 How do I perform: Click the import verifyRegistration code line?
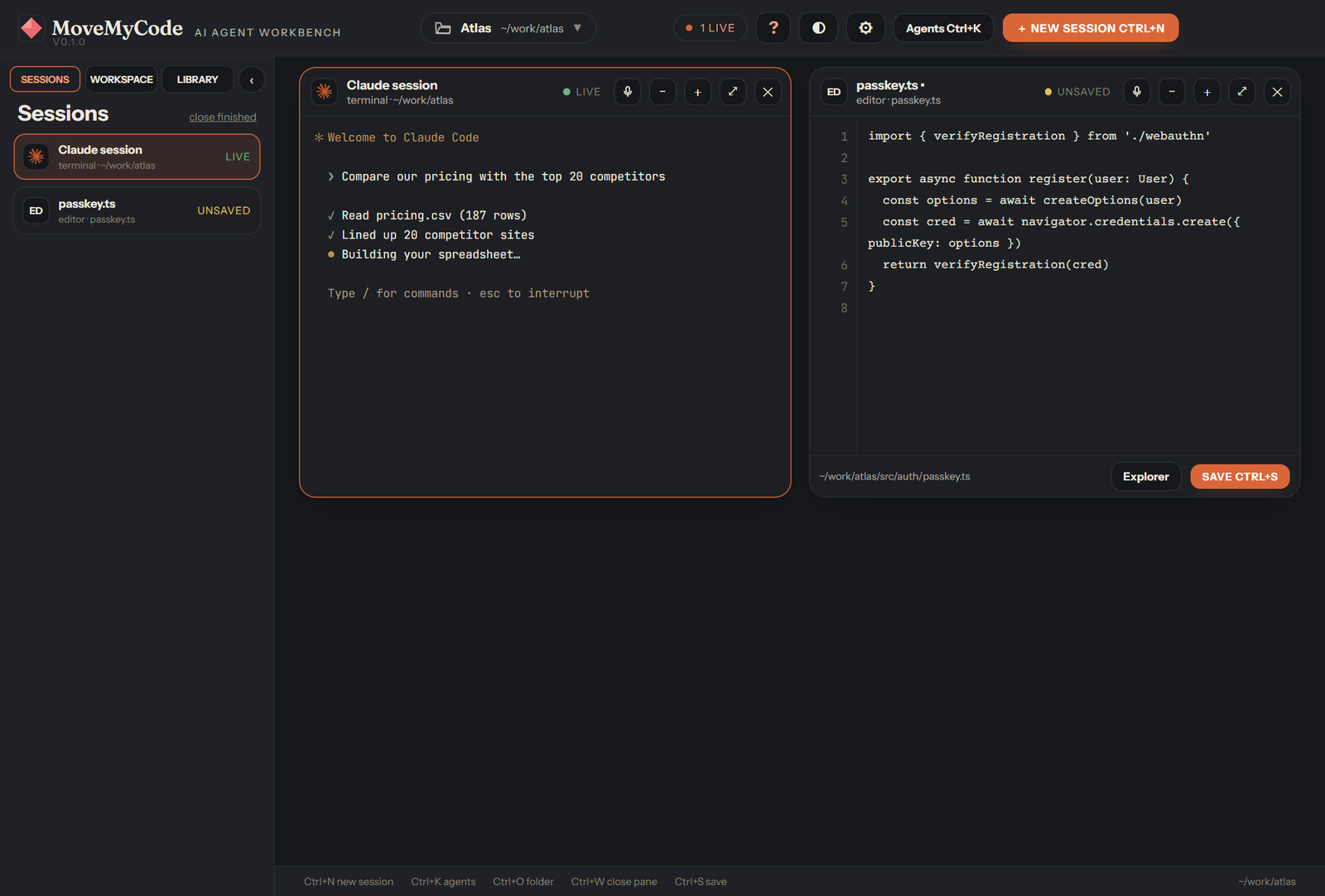(1039, 136)
